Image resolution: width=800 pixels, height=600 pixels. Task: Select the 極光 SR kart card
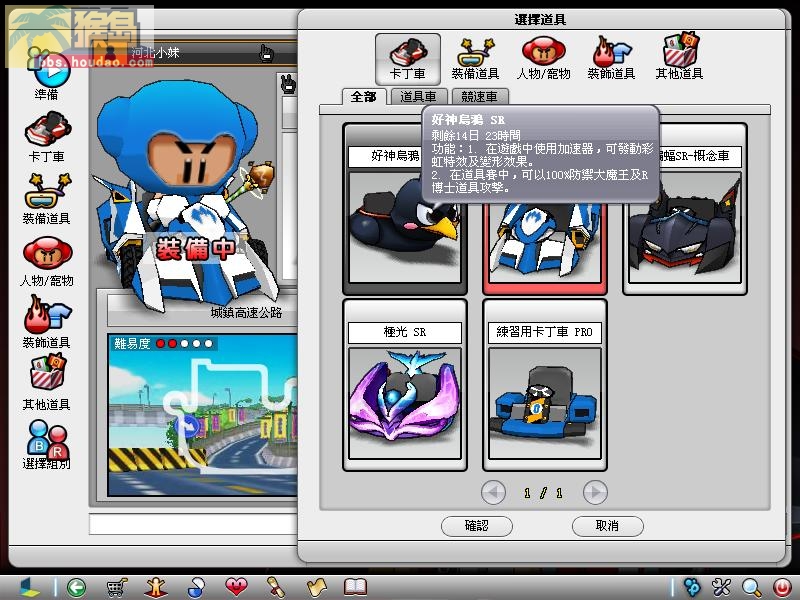pos(405,385)
